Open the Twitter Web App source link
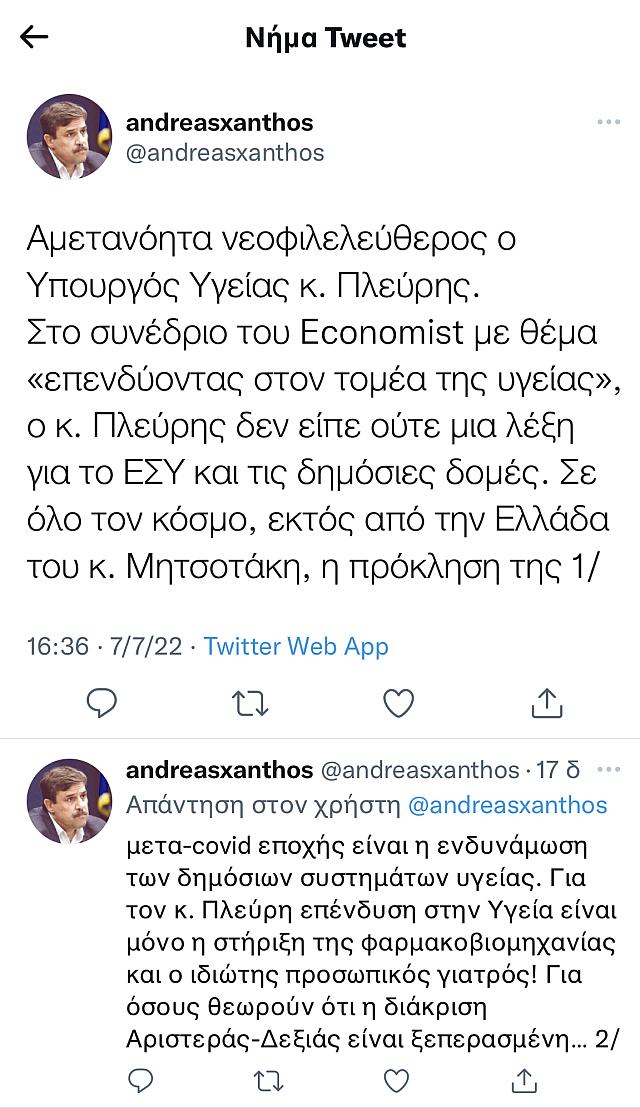Screen dimensions: 640x1108 295,647
